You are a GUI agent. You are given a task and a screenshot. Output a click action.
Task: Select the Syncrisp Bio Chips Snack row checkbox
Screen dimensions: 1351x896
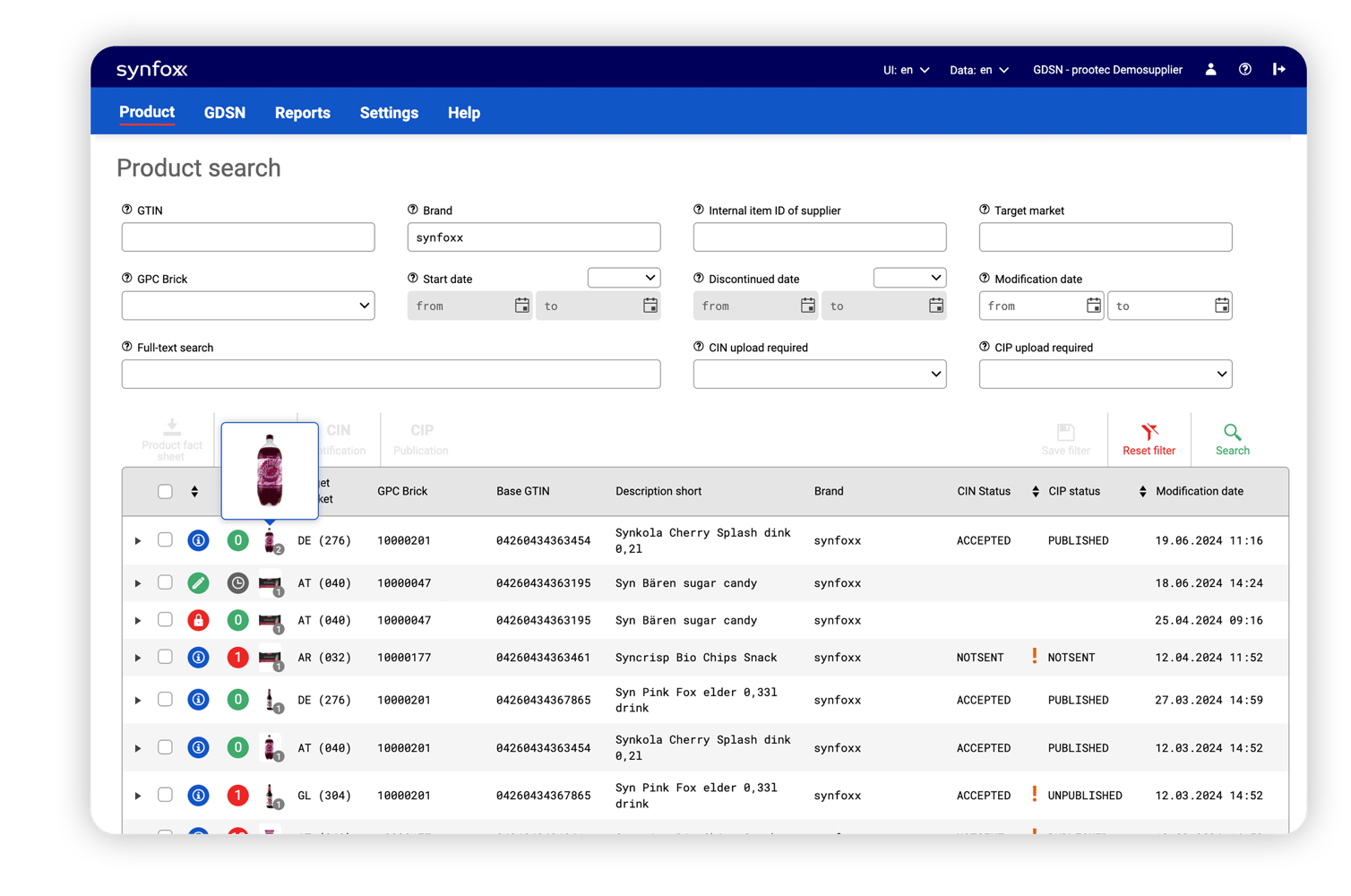coord(165,658)
